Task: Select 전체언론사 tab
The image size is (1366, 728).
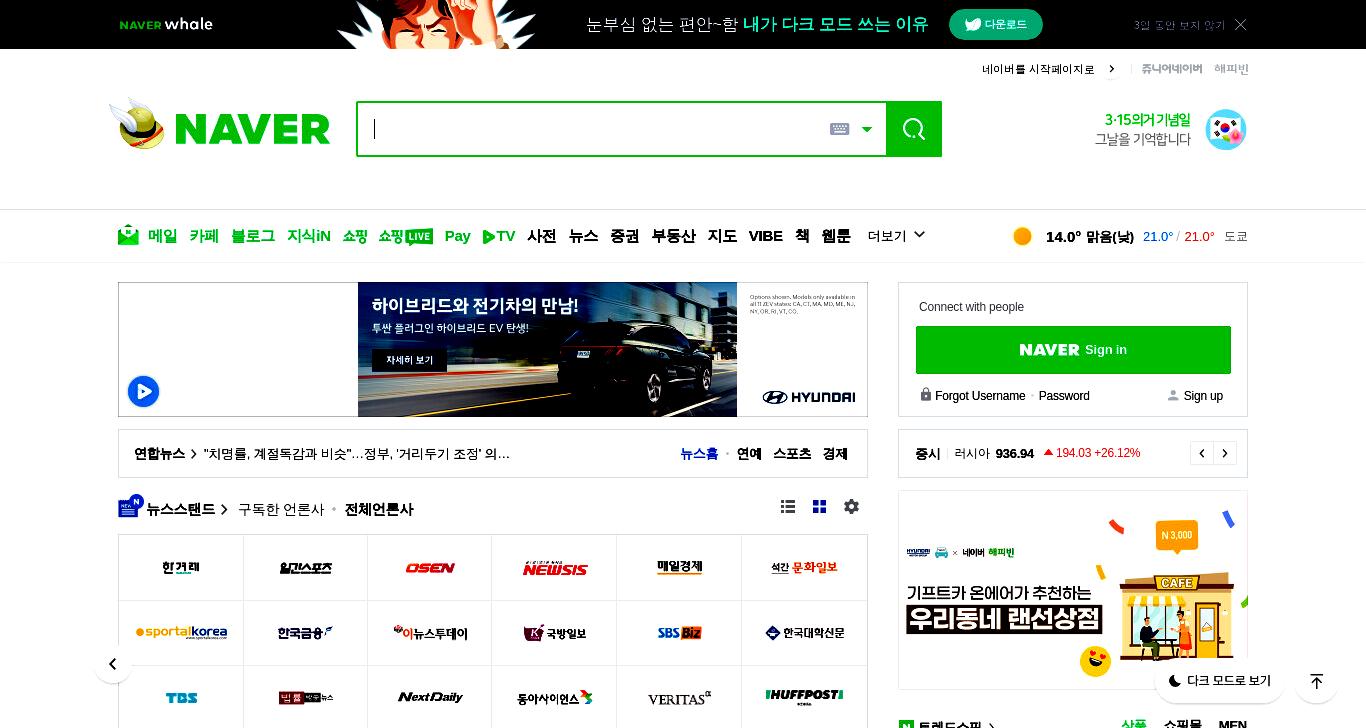Action: (x=379, y=509)
